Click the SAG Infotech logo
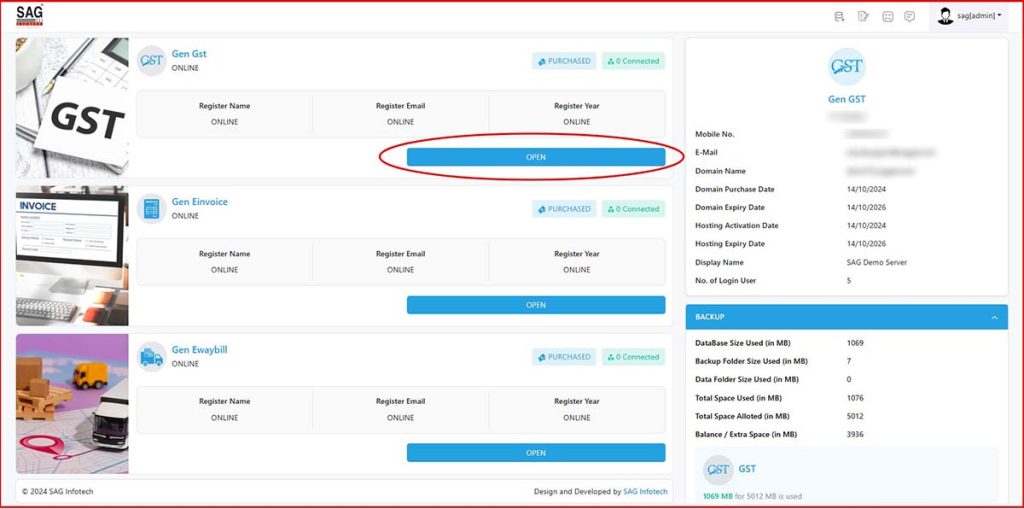This screenshot has height=509, width=1024. pos(29,15)
